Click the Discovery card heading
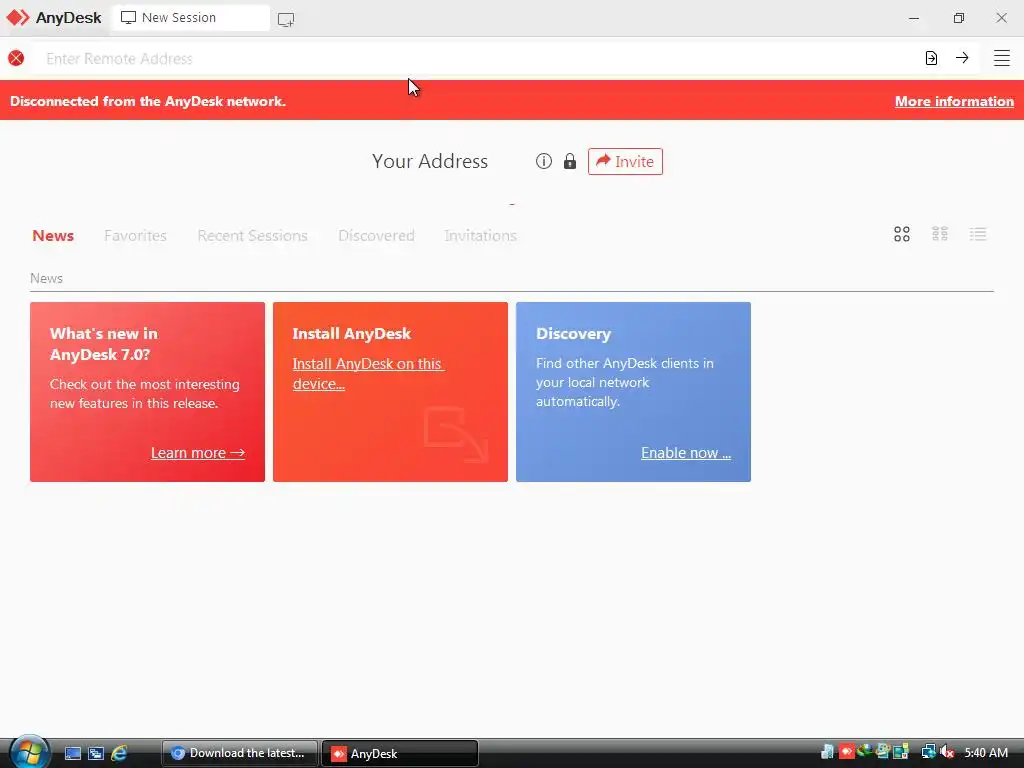The width and height of the screenshot is (1024, 768). point(573,334)
